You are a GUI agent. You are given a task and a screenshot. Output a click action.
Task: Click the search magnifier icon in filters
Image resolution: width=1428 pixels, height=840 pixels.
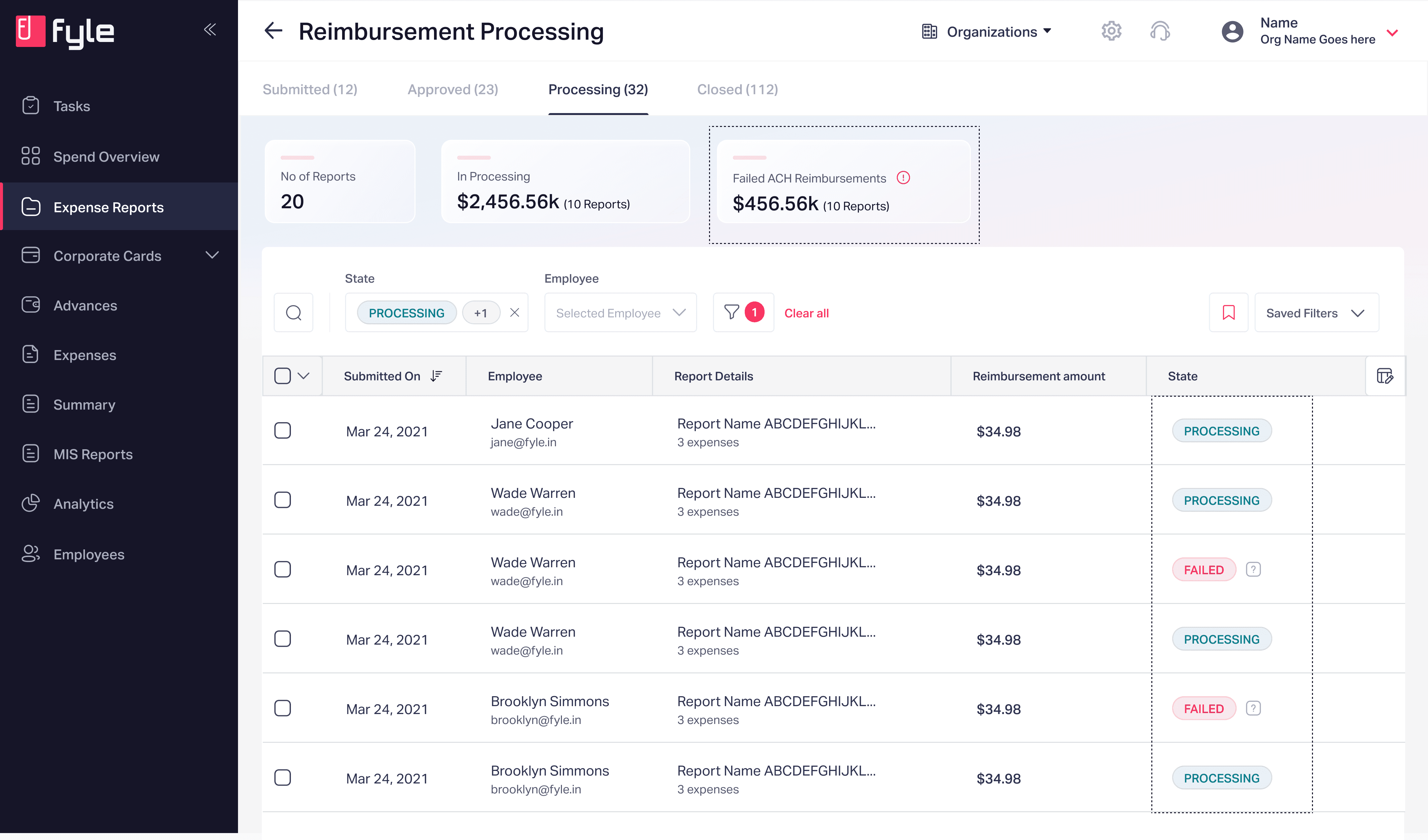294,313
